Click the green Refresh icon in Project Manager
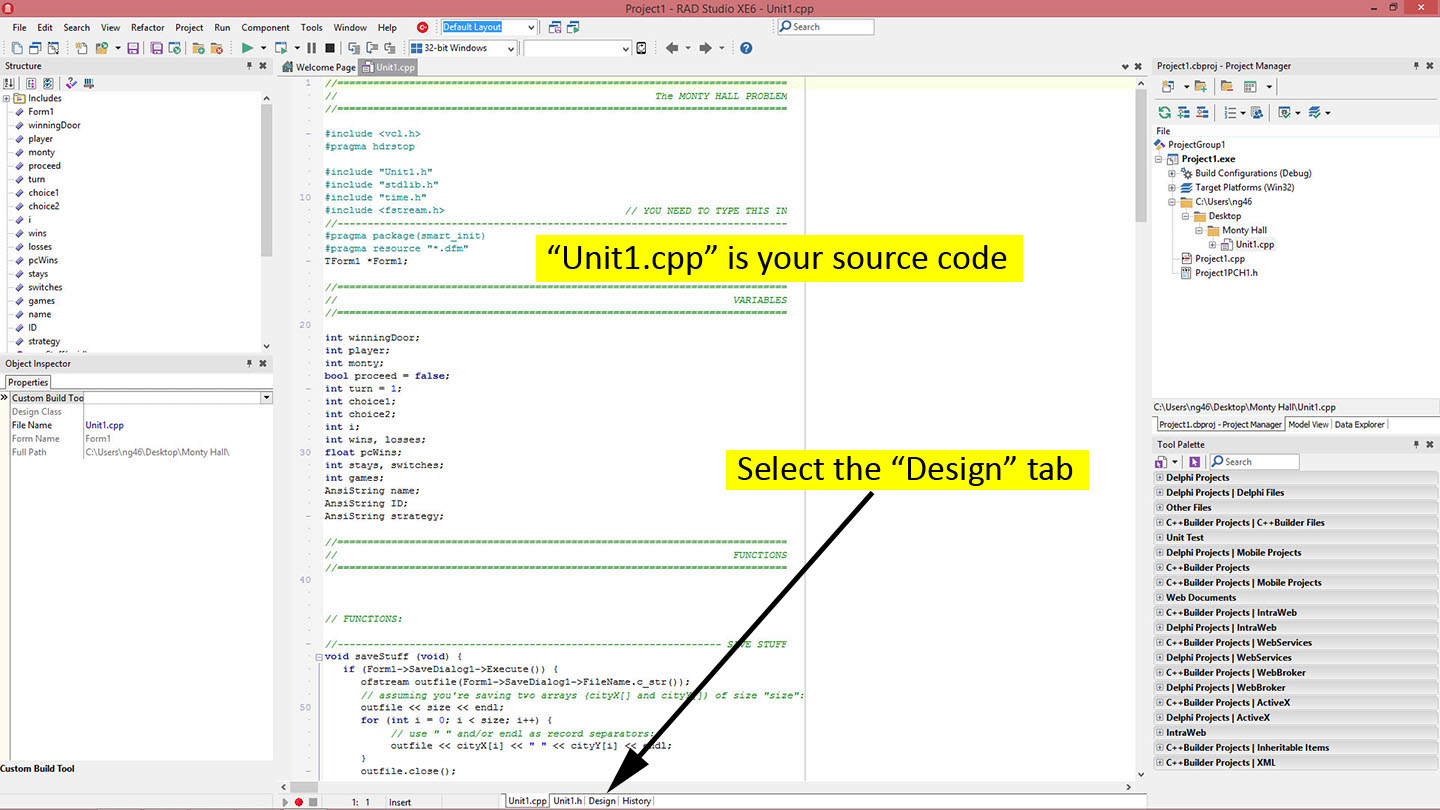This screenshot has width=1440, height=810. 1164,112
